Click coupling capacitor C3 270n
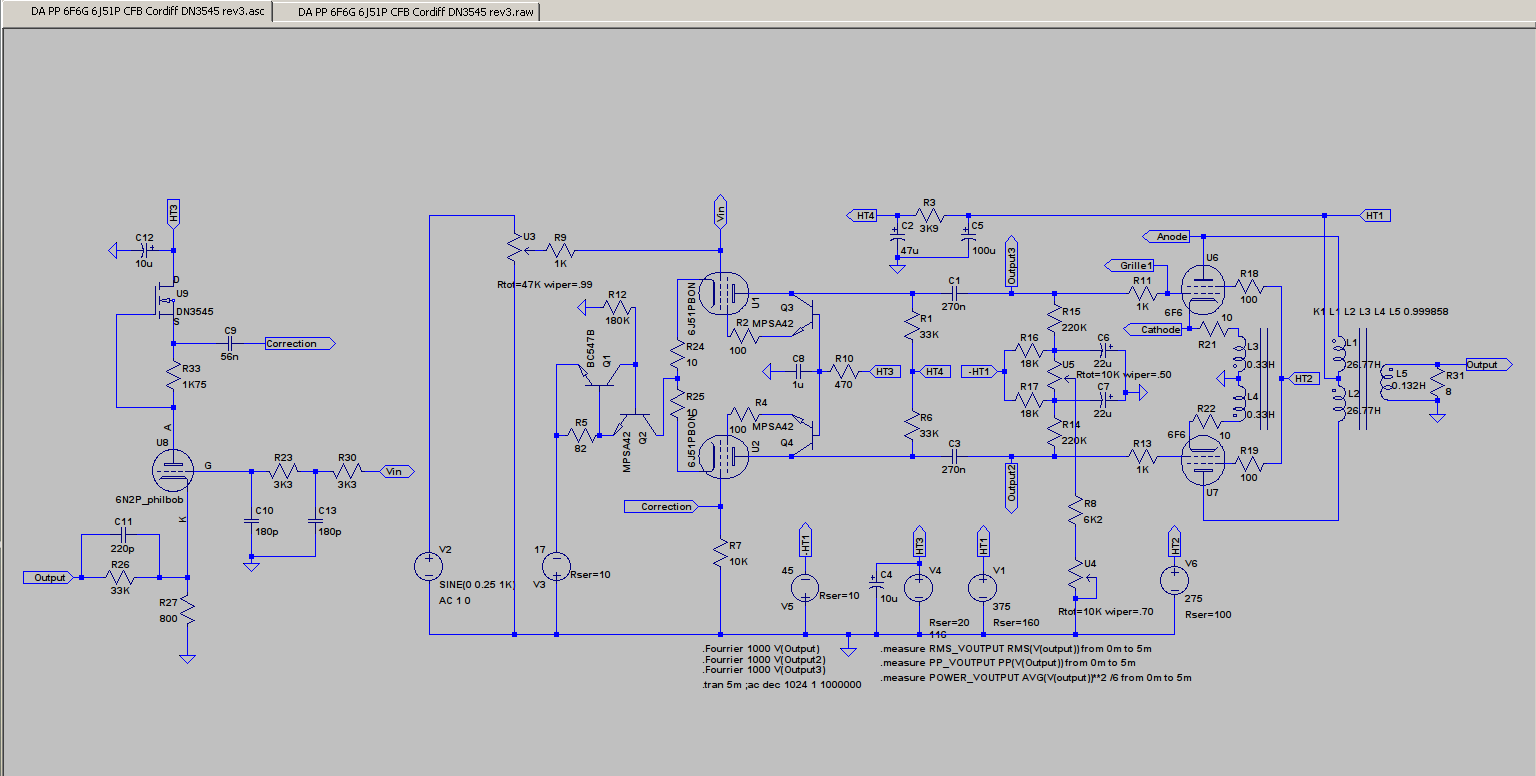Image resolution: width=1536 pixels, height=776 pixels. [x=954, y=456]
